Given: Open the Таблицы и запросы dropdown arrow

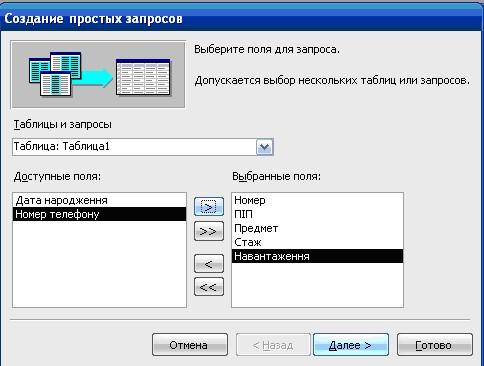Looking at the screenshot, I should [x=265, y=147].
